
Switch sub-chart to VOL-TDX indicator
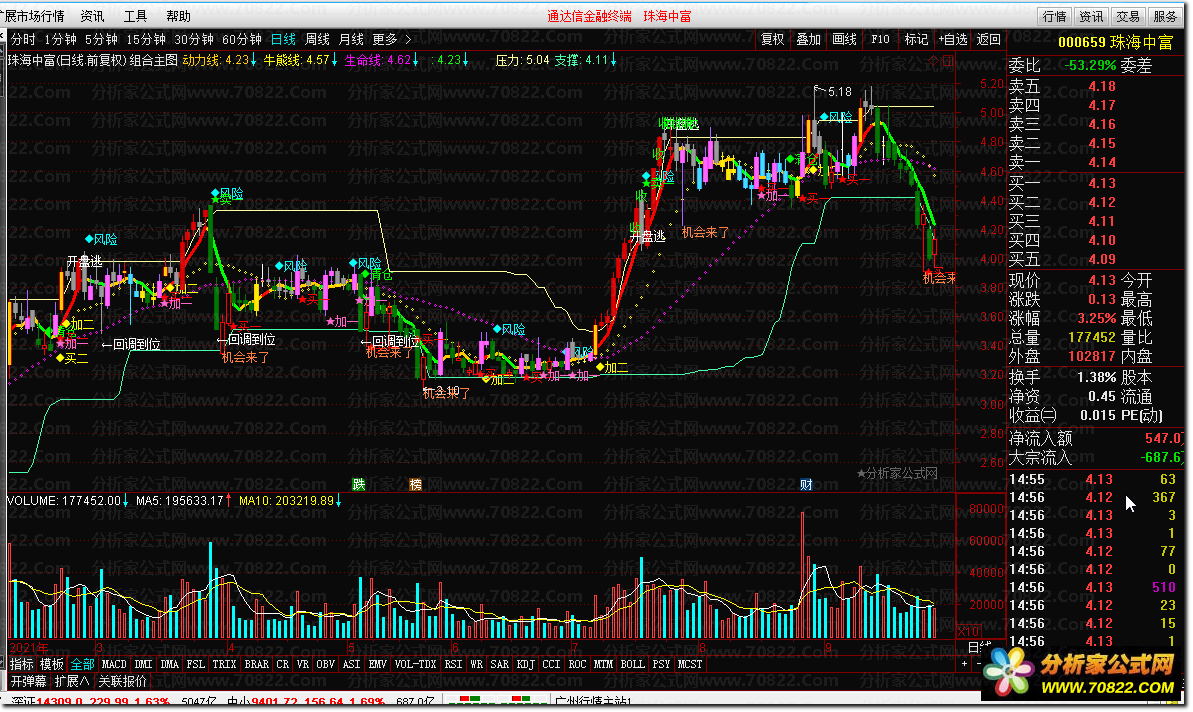pyautogui.click(x=415, y=664)
